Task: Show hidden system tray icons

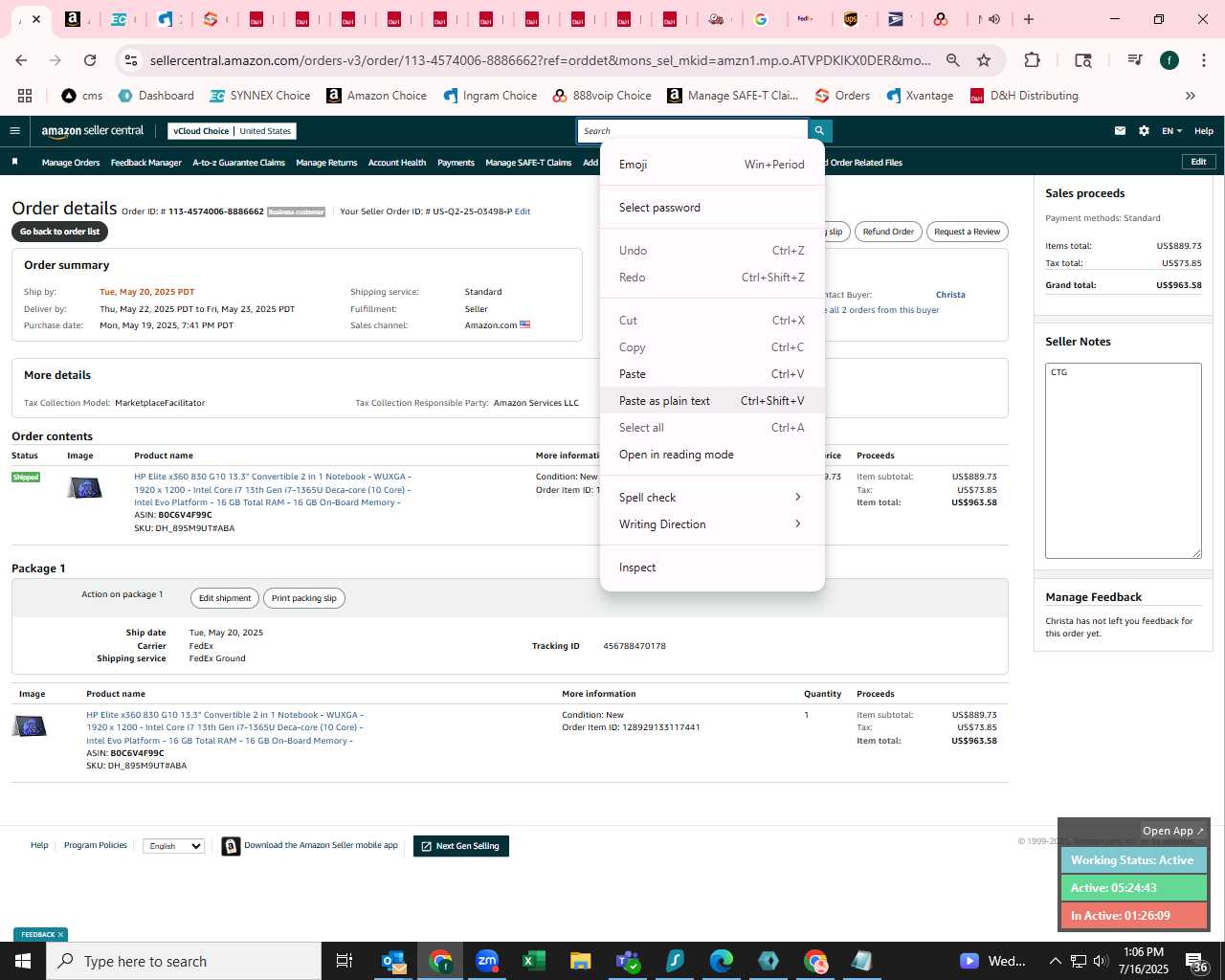Action: (1055, 961)
